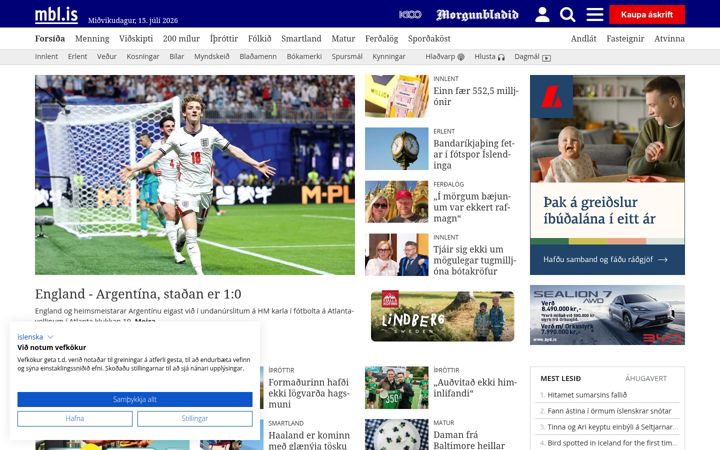Open Kosningar subsection
Image resolution: width=720 pixels, height=450 pixels.
[x=143, y=56]
